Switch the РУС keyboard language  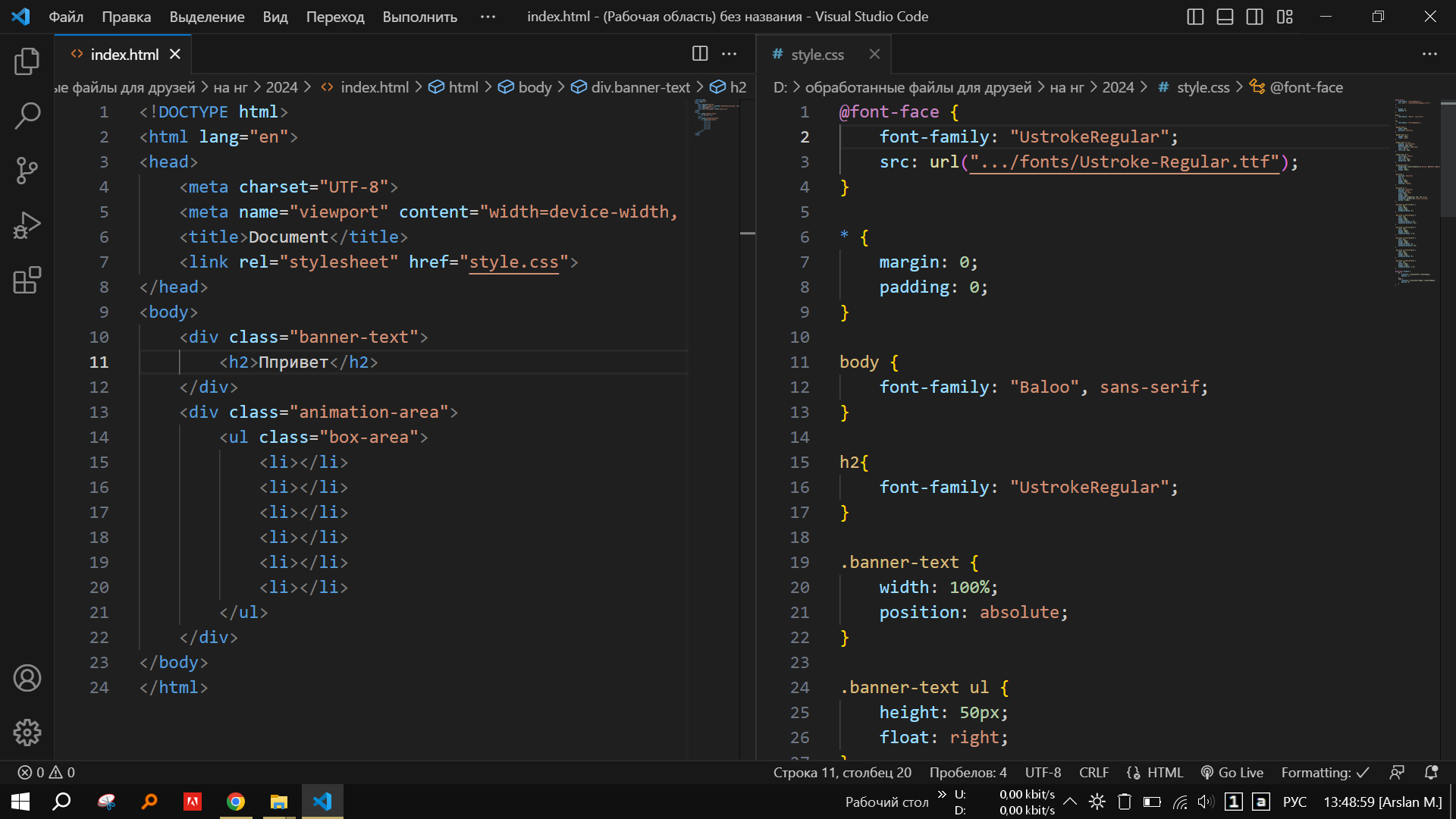pos(1294,802)
